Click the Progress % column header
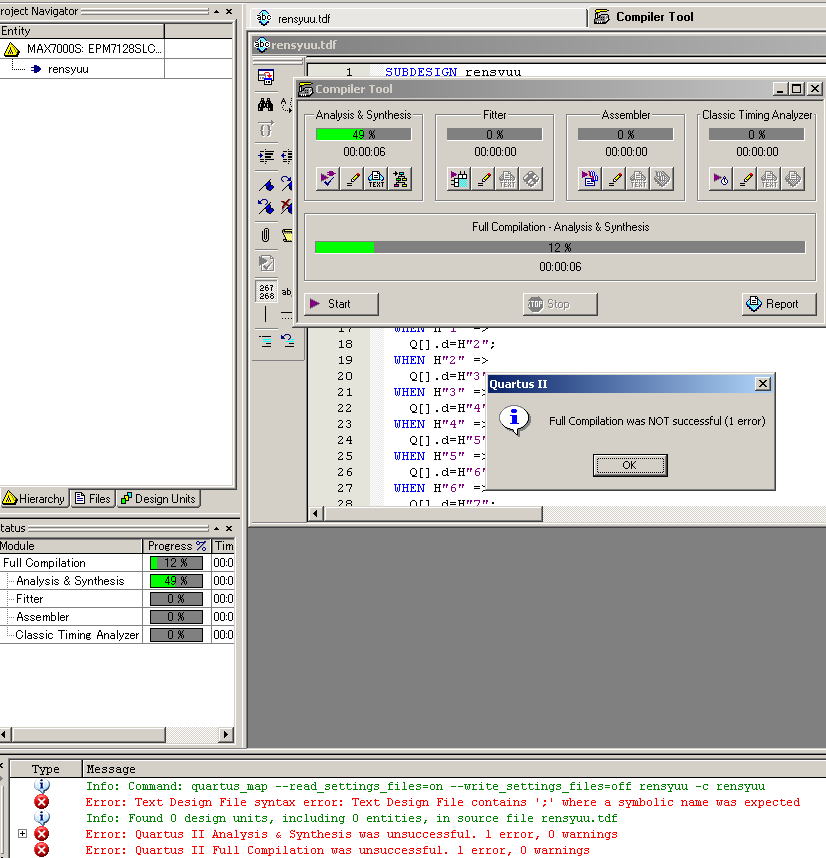 click(177, 546)
